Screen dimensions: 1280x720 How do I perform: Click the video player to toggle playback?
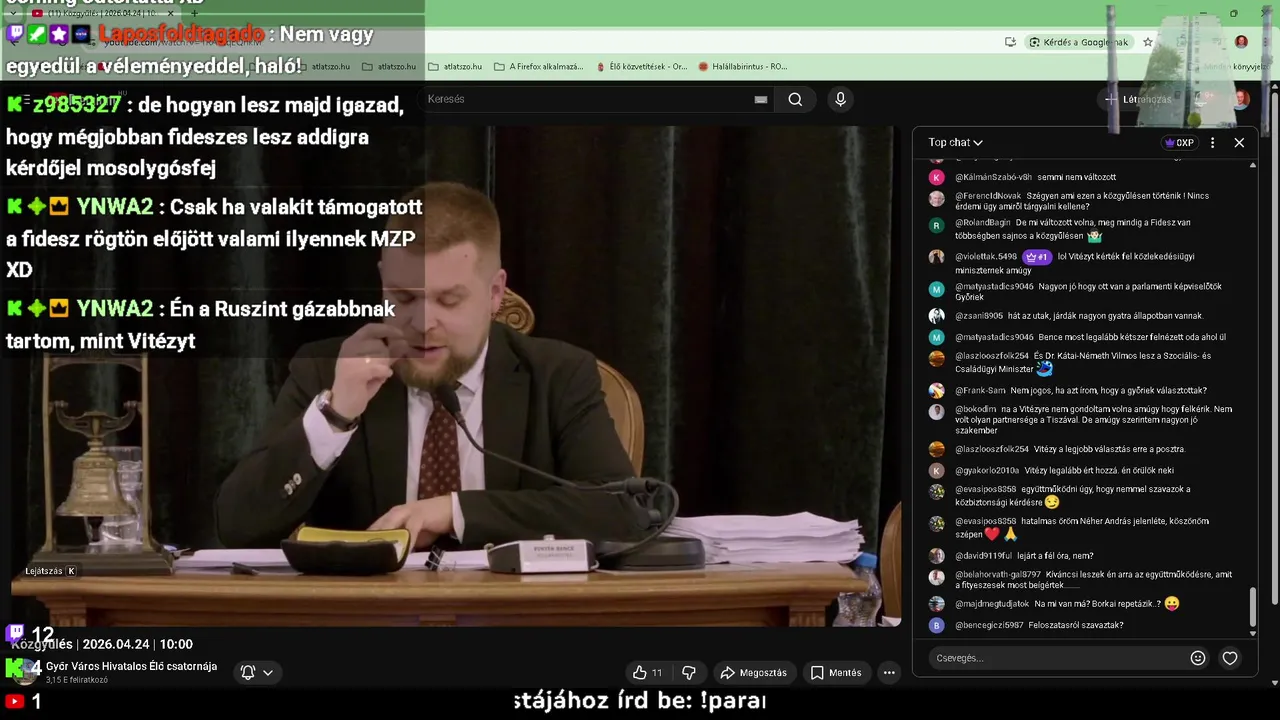point(456,375)
